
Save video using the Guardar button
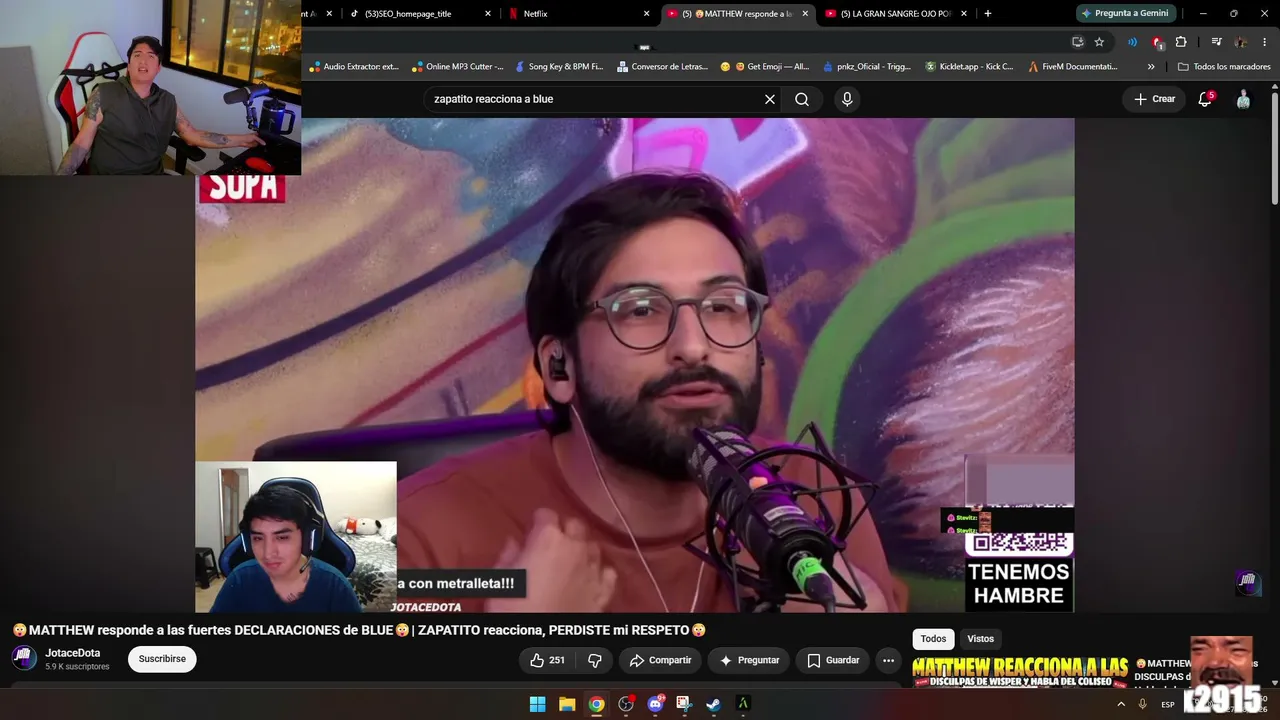tap(833, 660)
